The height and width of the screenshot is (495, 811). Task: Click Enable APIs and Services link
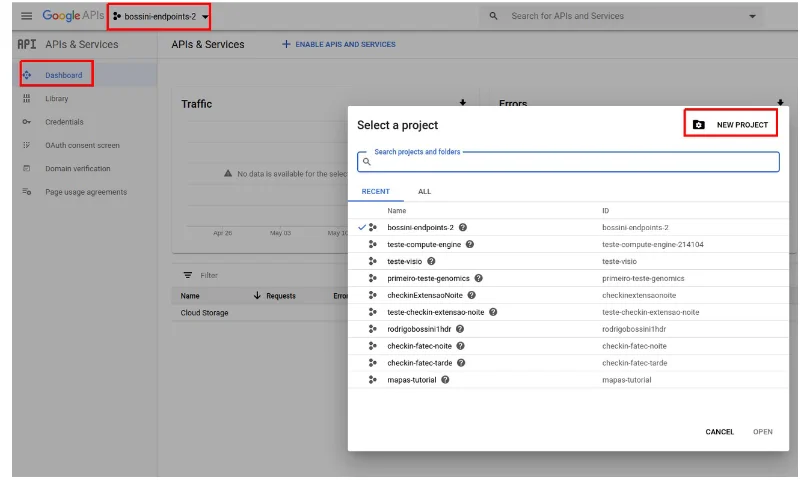click(339, 44)
